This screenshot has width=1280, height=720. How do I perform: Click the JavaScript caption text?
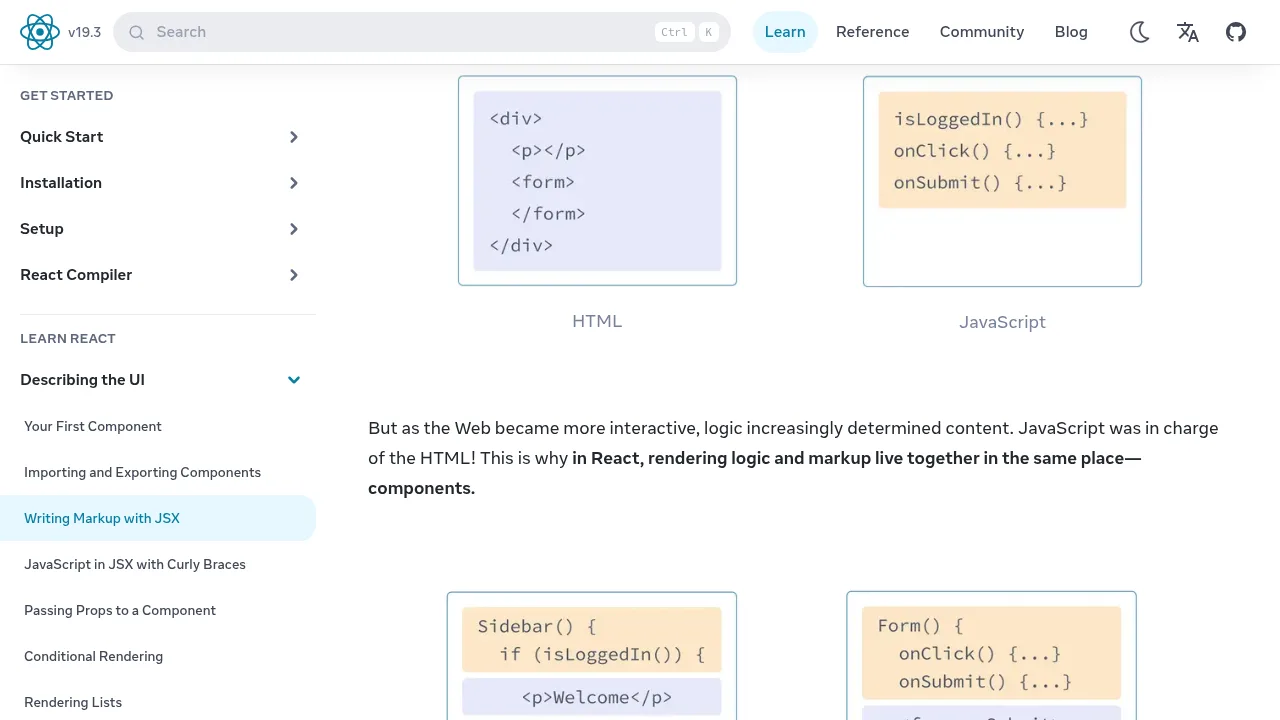pos(1002,322)
